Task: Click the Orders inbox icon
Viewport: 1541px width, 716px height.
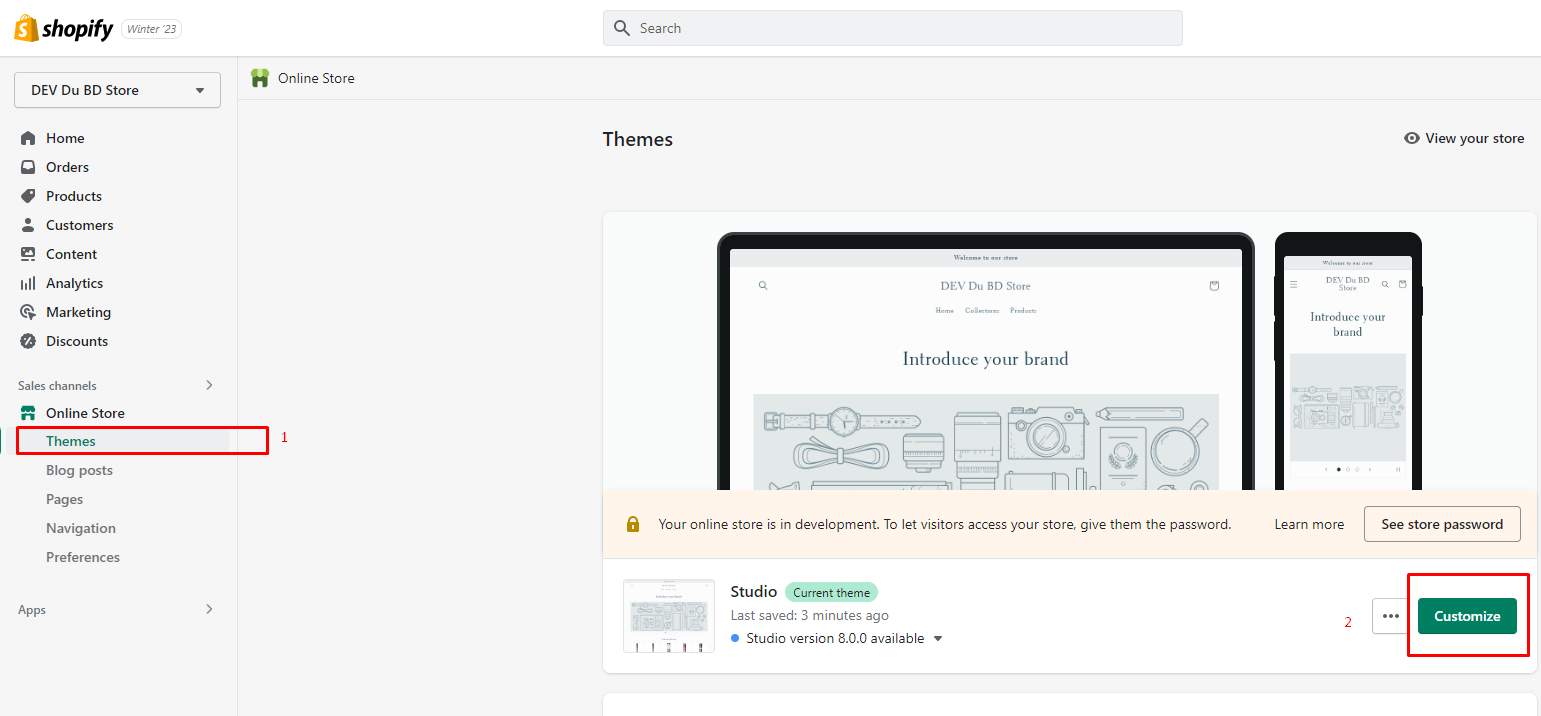Action: pyautogui.click(x=28, y=167)
